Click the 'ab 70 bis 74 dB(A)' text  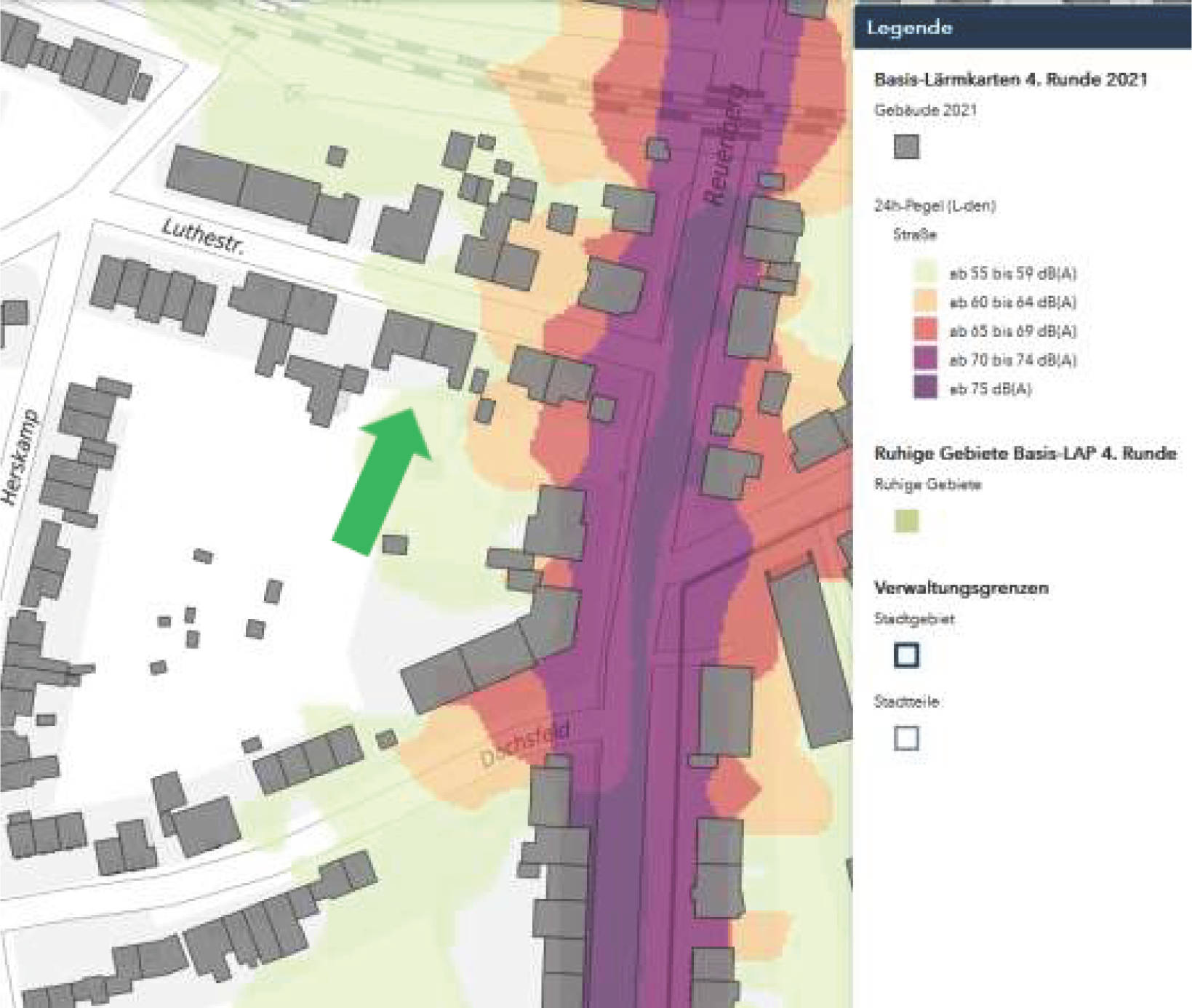(1013, 359)
